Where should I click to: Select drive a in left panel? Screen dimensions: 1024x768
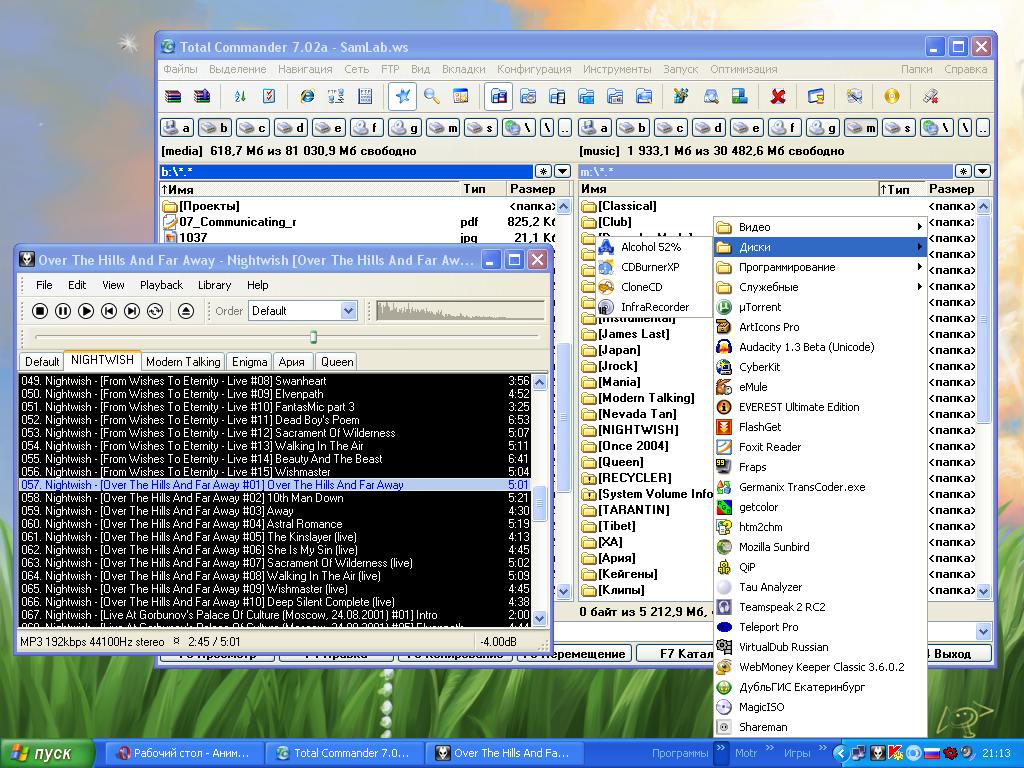(x=178, y=127)
